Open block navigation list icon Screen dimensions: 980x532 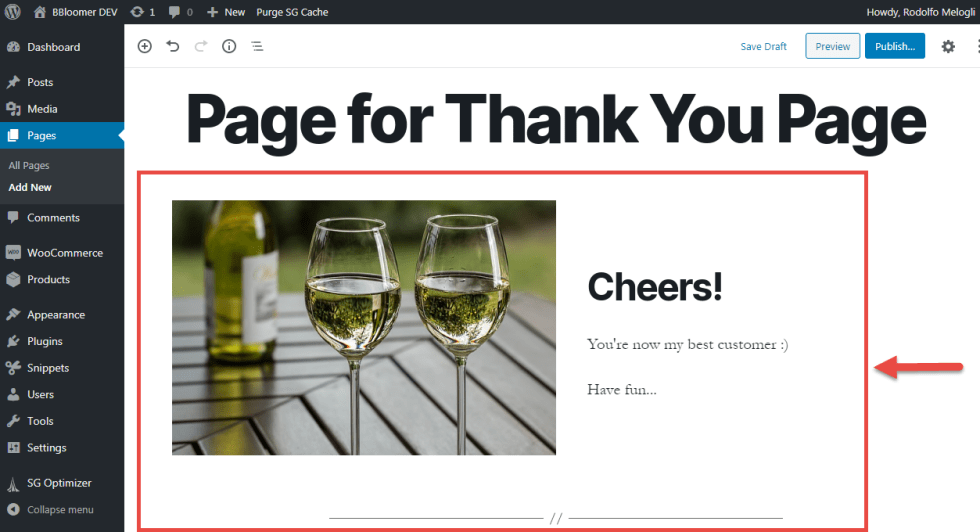tap(257, 46)
